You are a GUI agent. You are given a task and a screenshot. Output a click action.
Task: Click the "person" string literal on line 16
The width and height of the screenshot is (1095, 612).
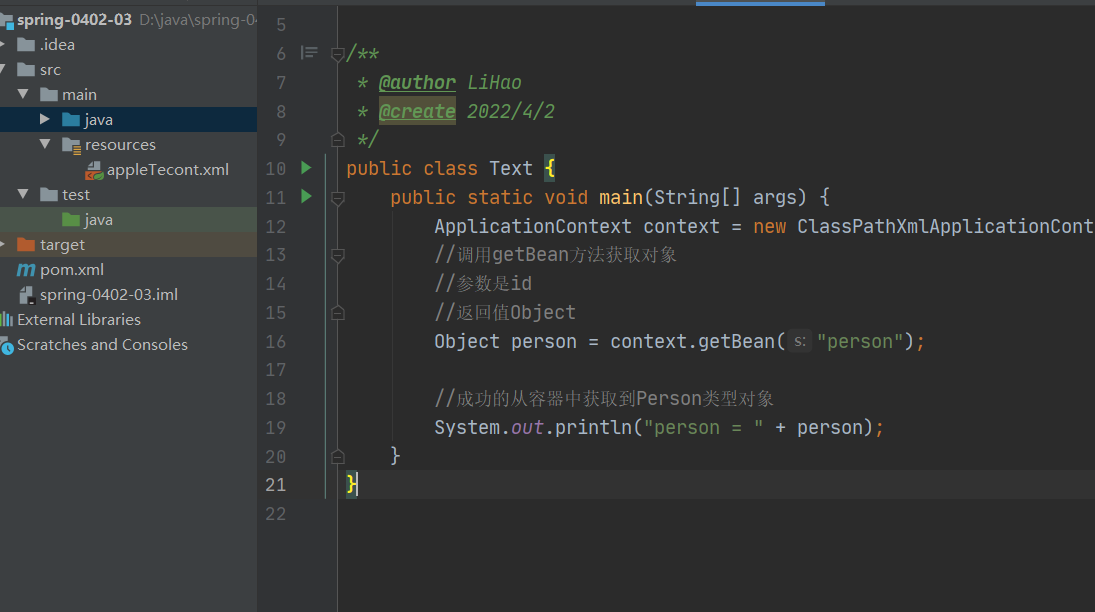[x=860, y=342]
